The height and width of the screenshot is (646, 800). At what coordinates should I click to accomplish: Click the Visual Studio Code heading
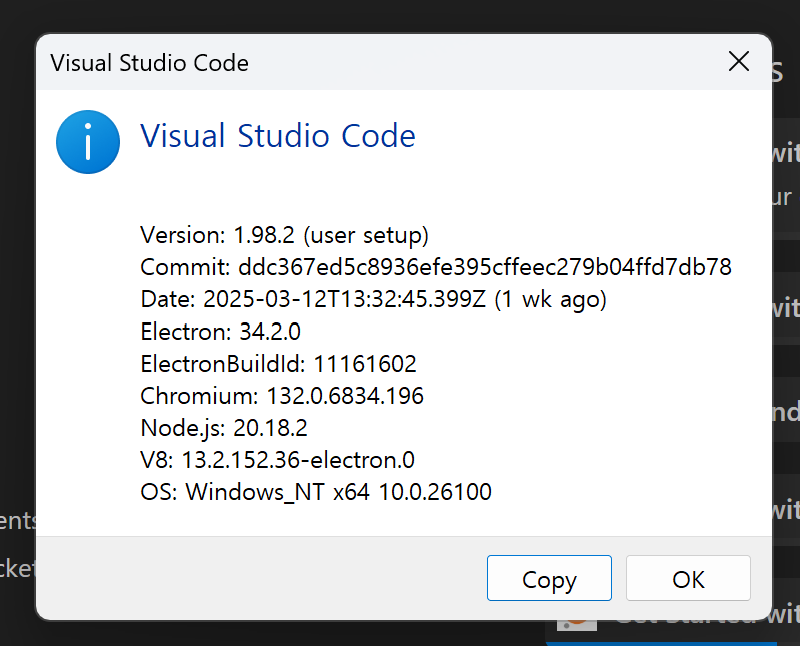tap(278, 136)
